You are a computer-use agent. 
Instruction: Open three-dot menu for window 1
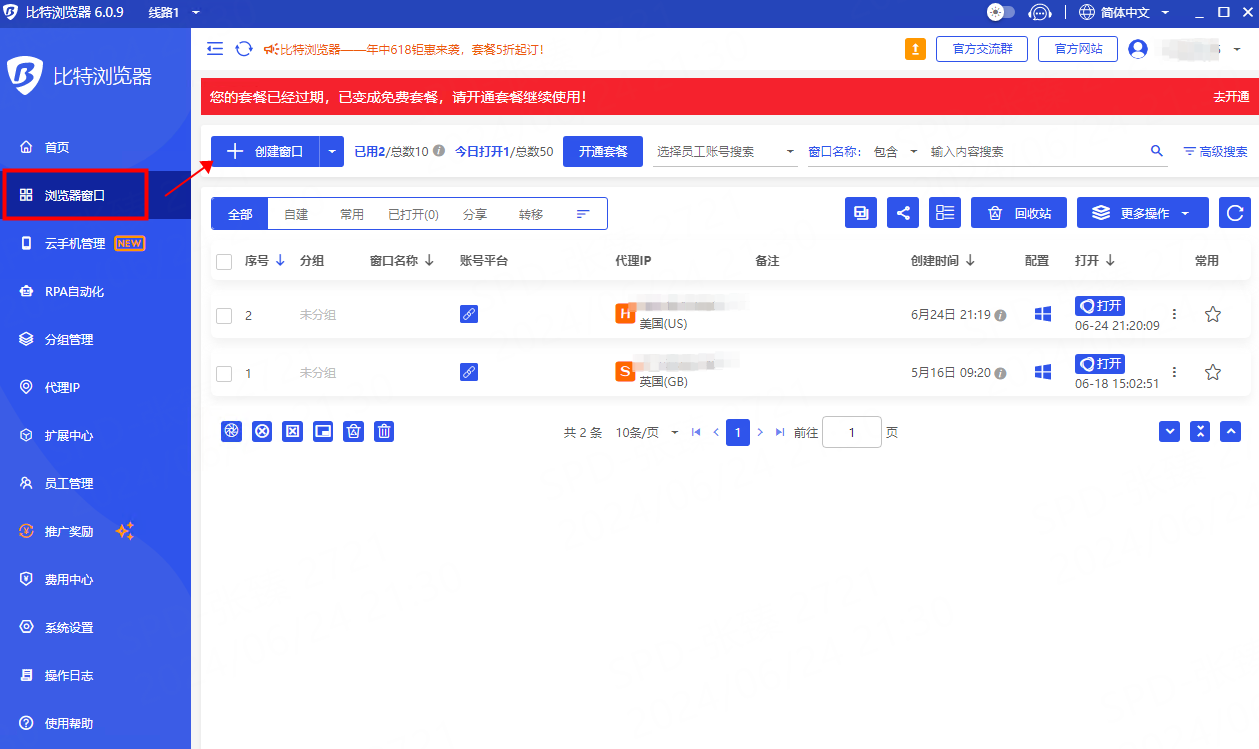(1174, 372)
